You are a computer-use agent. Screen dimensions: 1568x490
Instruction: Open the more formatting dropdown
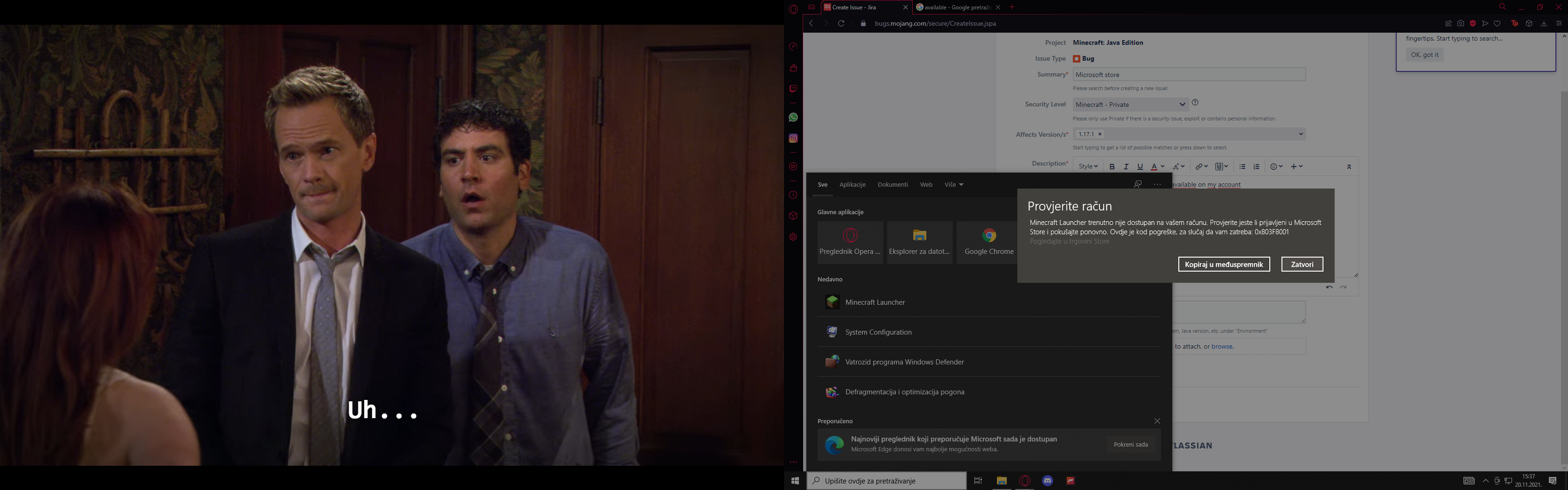point(1179,167)
